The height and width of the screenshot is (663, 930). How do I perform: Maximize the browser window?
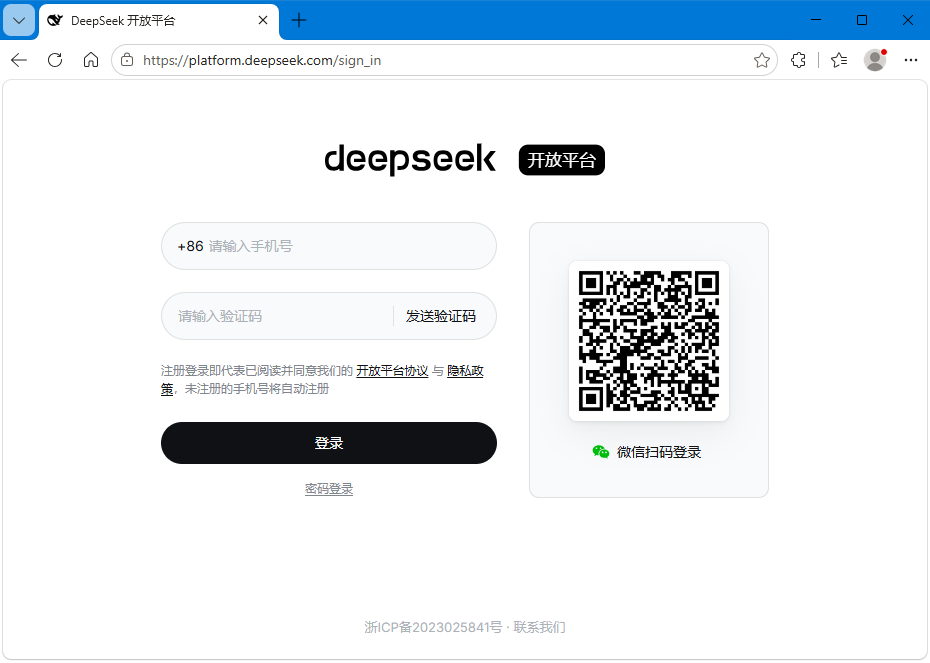(x=862, y=20)
